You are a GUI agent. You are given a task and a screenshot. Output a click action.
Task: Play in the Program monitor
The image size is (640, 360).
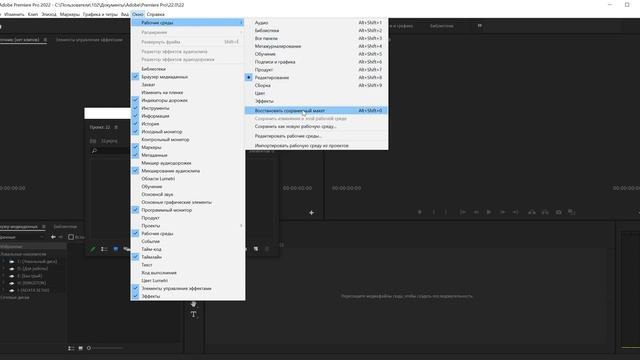coord(489,212)
